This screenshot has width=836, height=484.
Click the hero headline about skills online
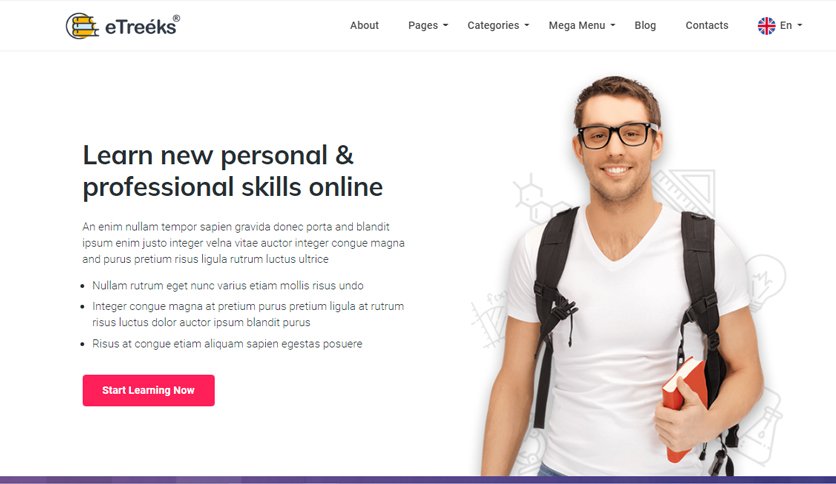click(x=232, y=171)
